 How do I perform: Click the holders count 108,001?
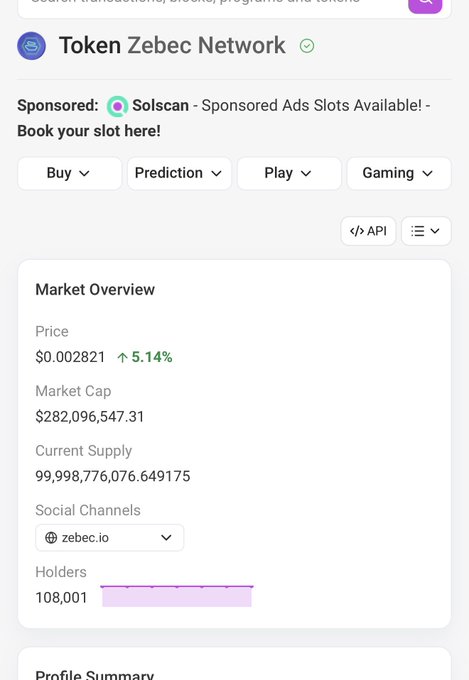(x=61, y=598)
